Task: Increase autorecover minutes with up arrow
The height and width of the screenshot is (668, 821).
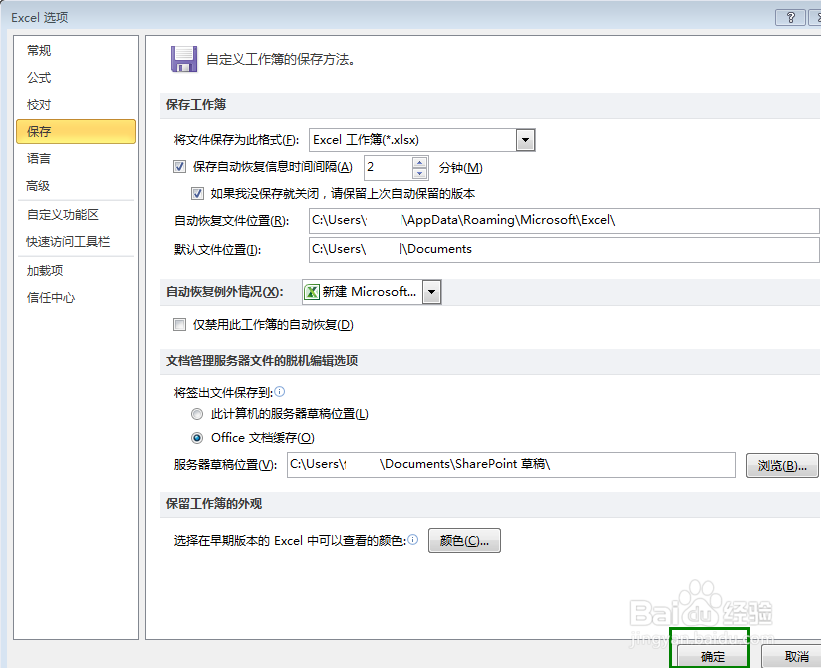Action: (x=419, y=162)
